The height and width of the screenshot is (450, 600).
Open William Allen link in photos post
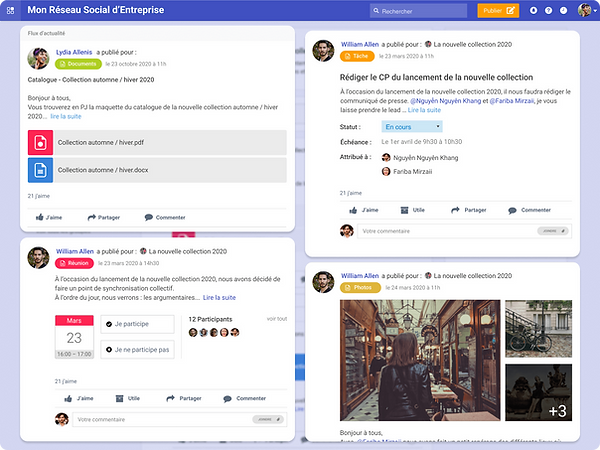(x=360, y=276)
